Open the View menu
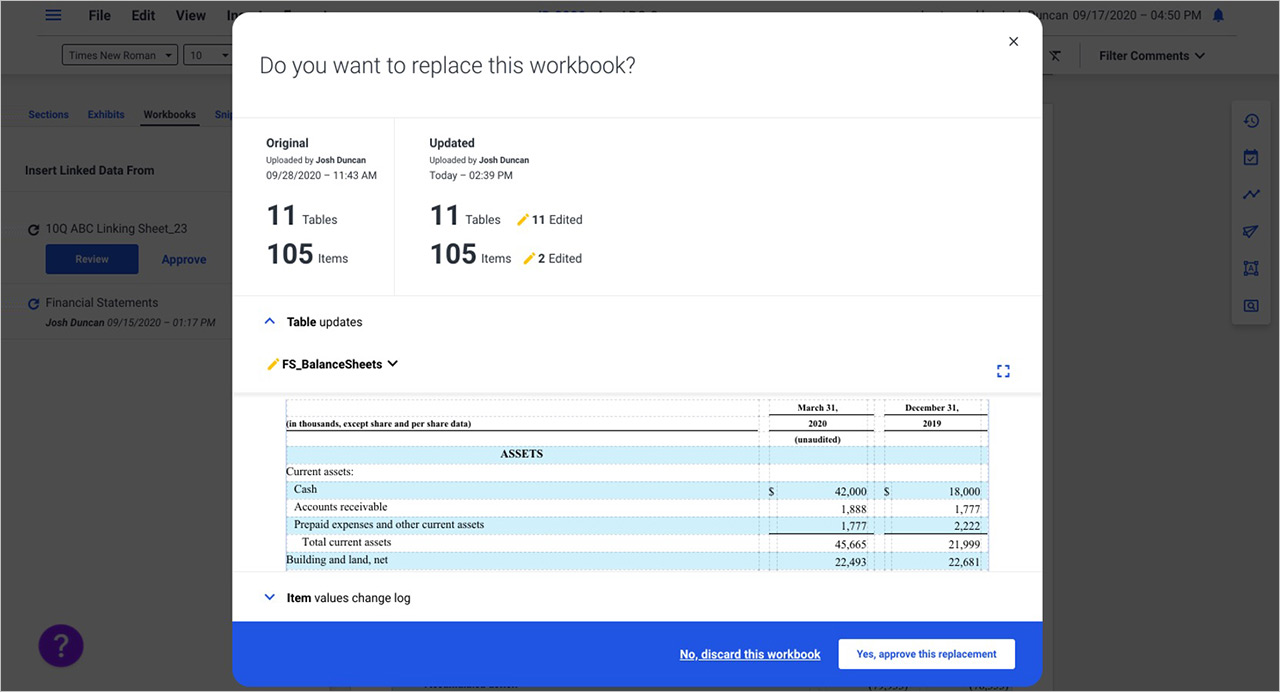This screenshot has width=1280, height=692. (x=190, y=16)
